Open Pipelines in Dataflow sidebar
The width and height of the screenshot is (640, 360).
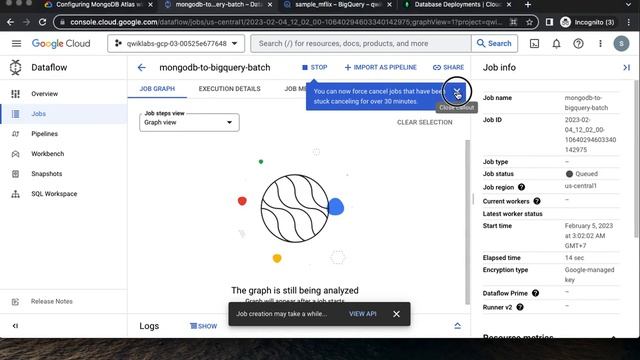[64, 134]
